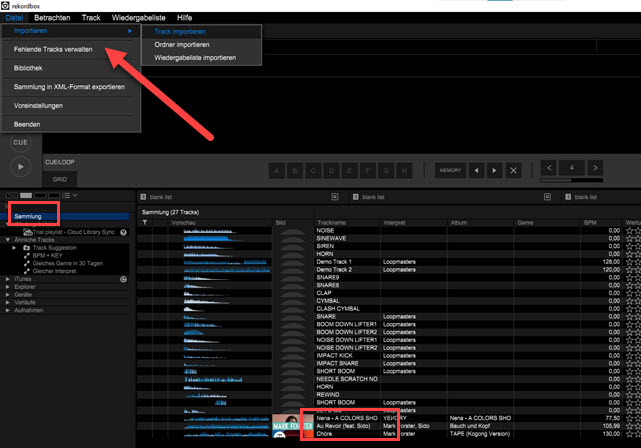Viewport: 641px width, 448px height.
Task: Click the CUE button
Action: coord(20,143)
